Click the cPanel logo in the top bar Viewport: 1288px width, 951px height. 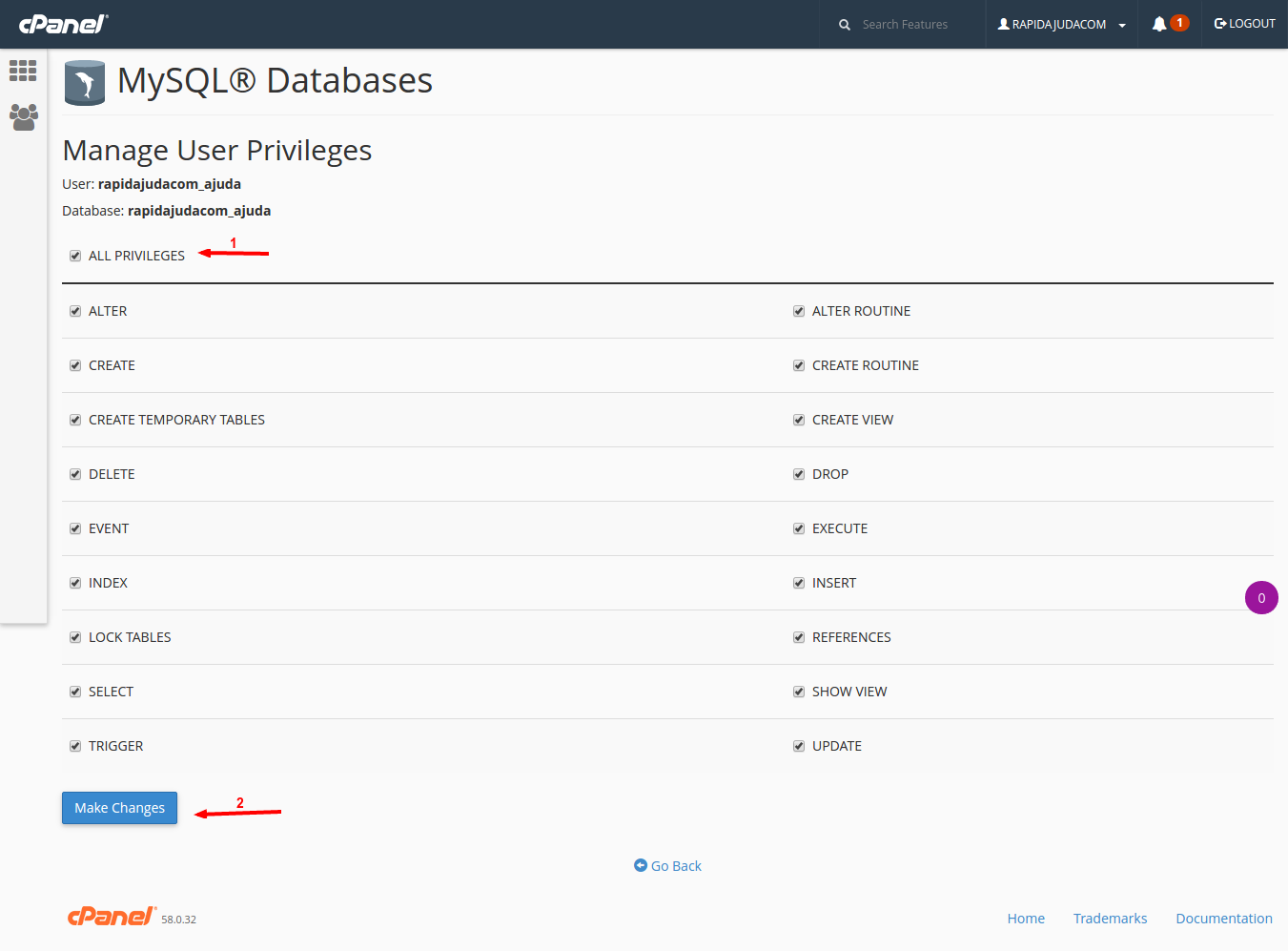point(61,23)
